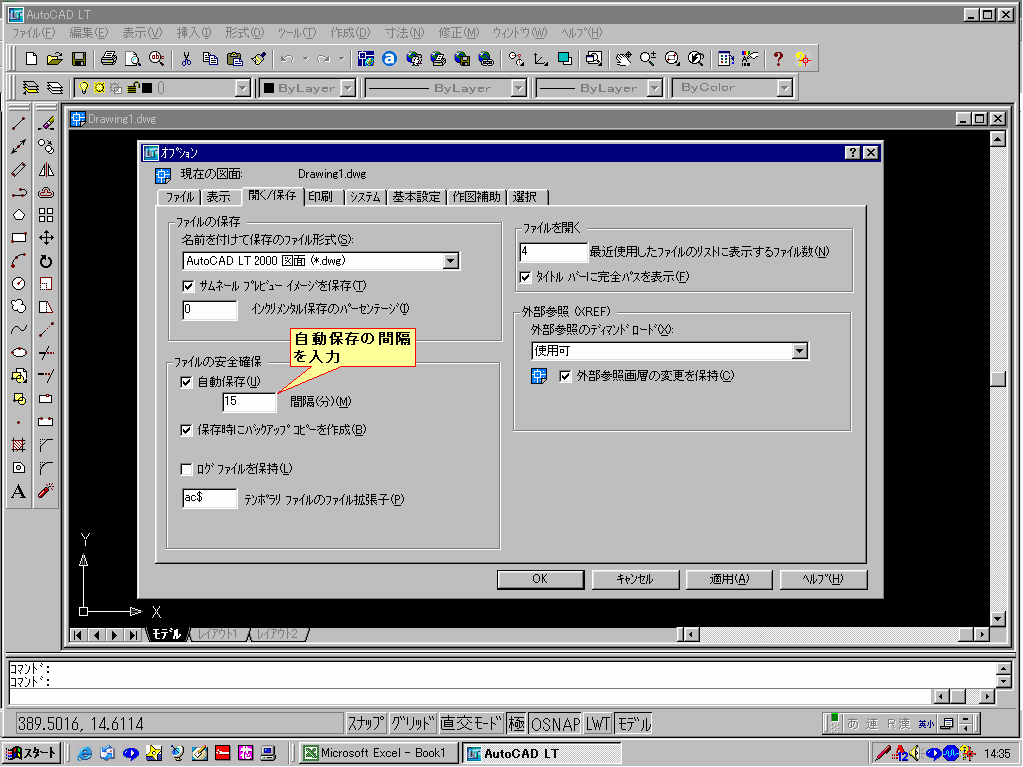1023x767 pixels.
Task: Select the Ellipse drawing tool
Action: coord(19,352)
